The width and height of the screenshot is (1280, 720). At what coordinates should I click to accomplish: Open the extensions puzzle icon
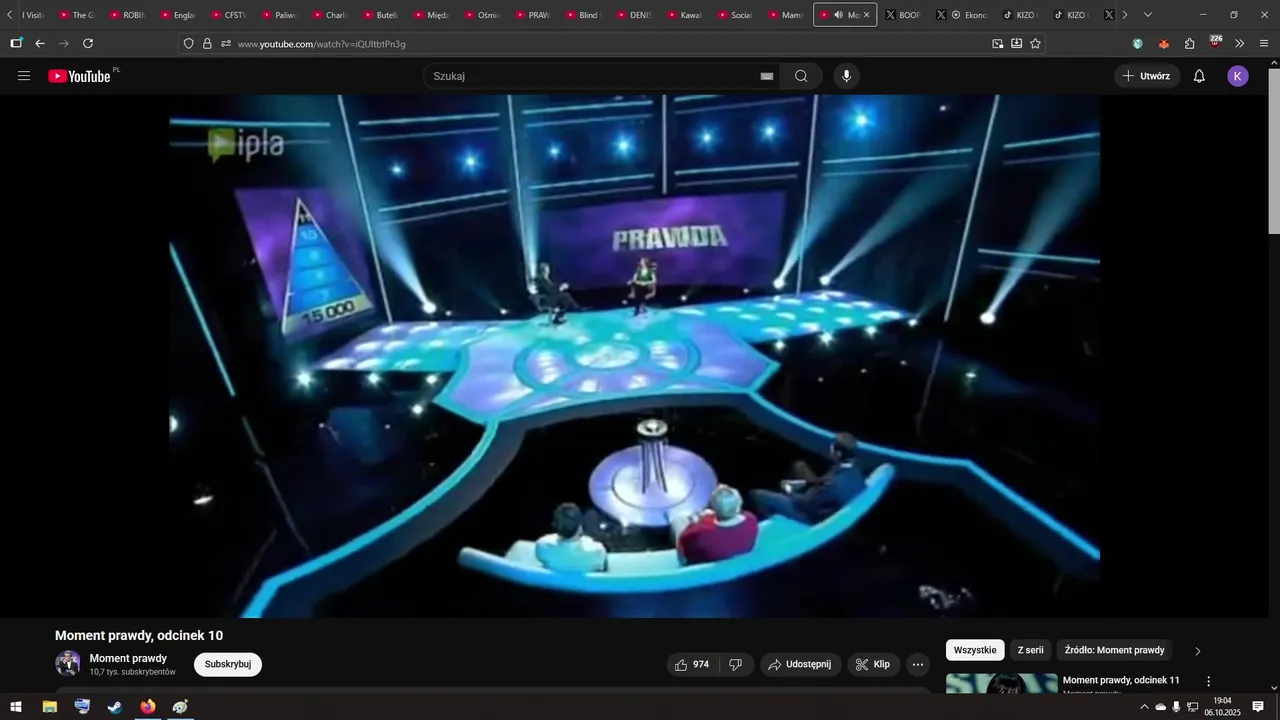1190,44
